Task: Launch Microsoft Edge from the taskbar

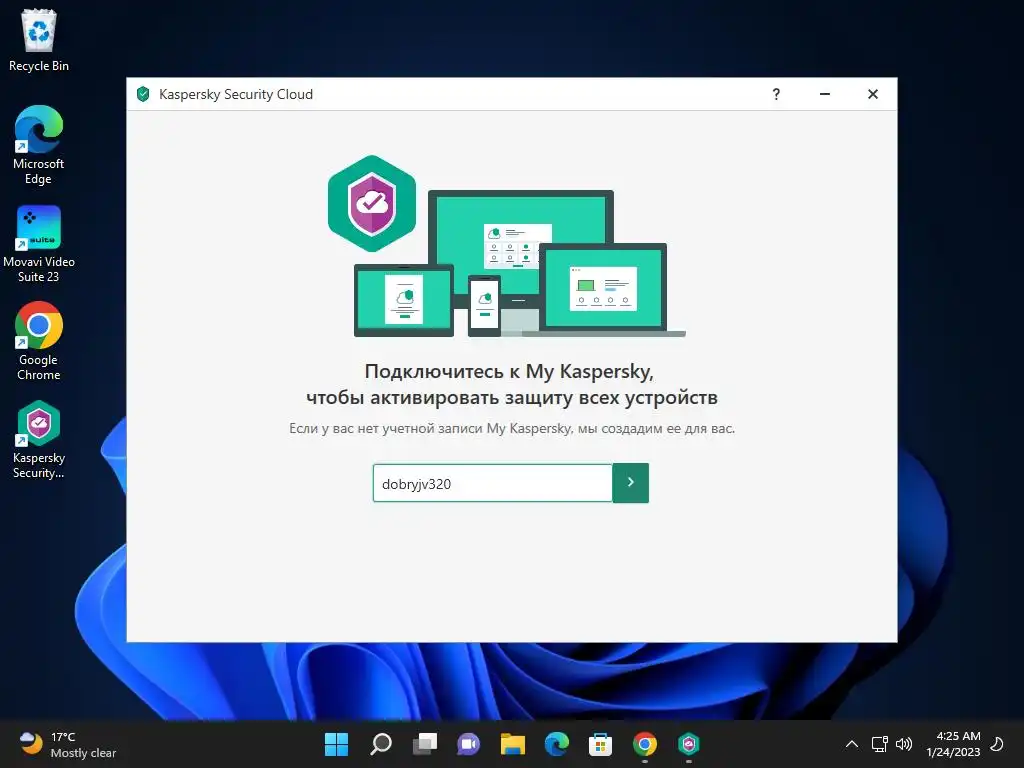Action: (557, 744)
